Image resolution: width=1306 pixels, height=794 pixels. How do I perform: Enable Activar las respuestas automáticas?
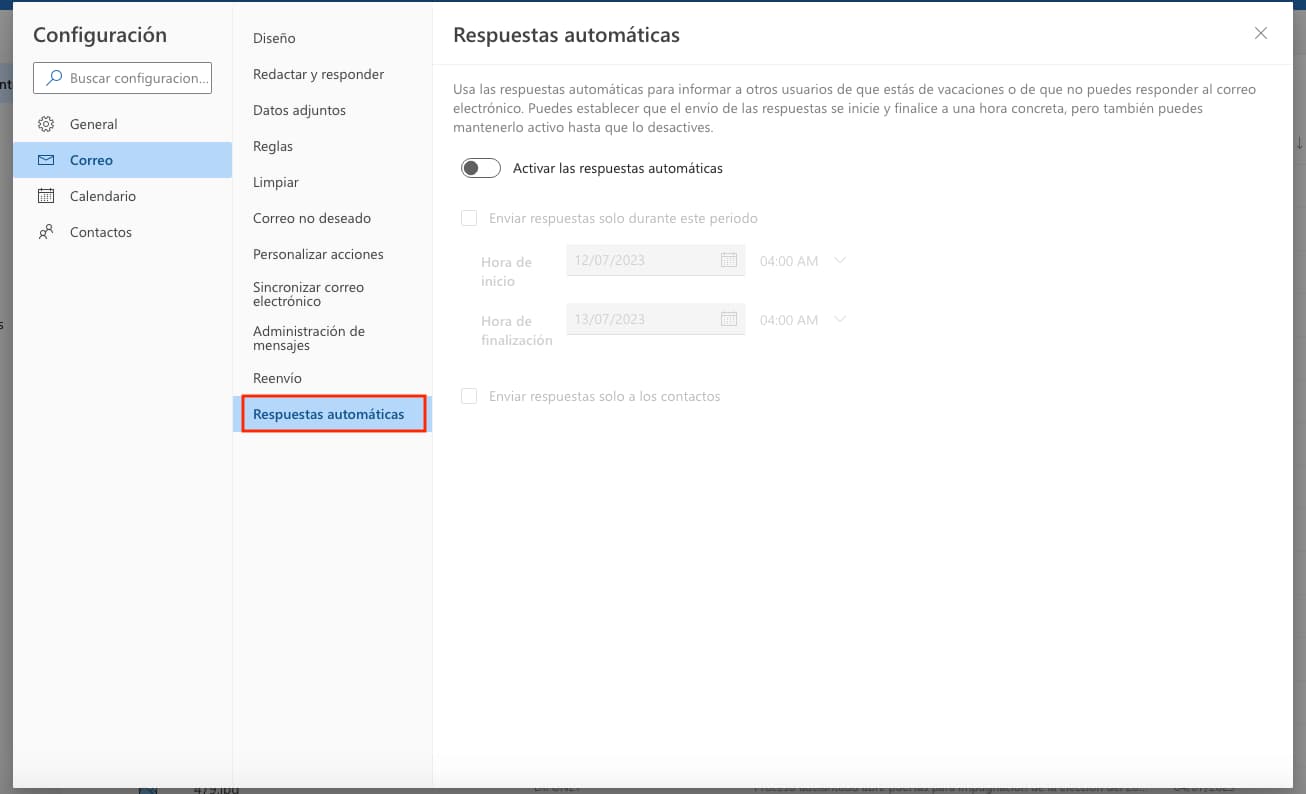pyautogui.click(x=481, y=167)
